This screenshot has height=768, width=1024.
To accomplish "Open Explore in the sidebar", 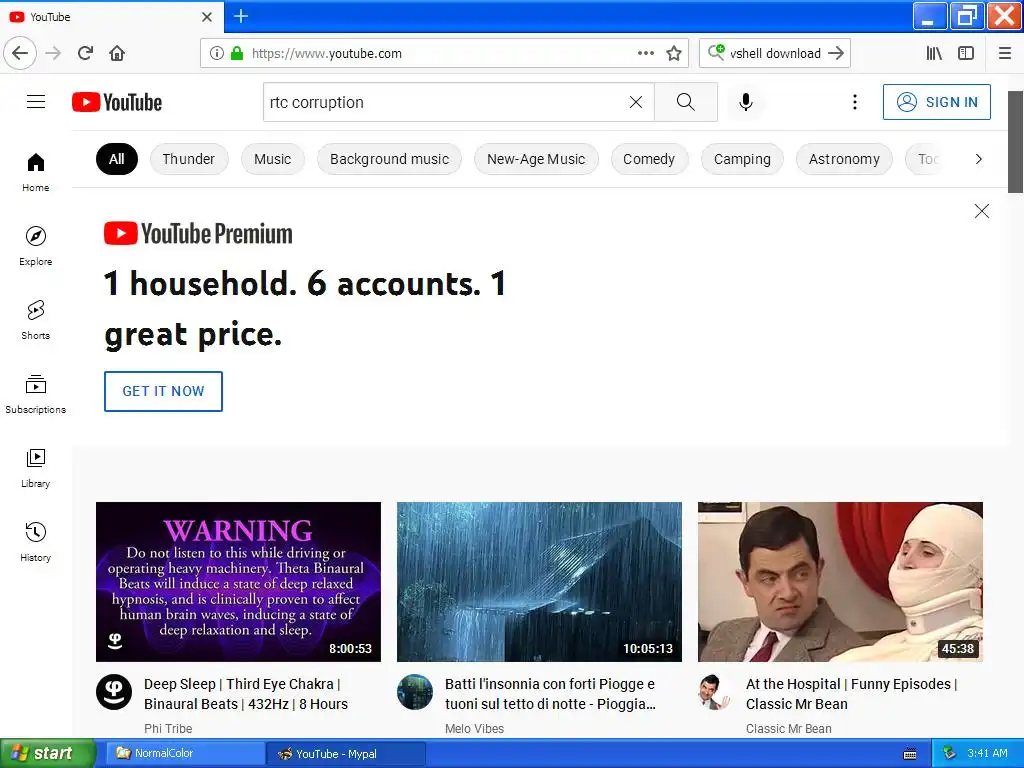I will coord(36,246).
